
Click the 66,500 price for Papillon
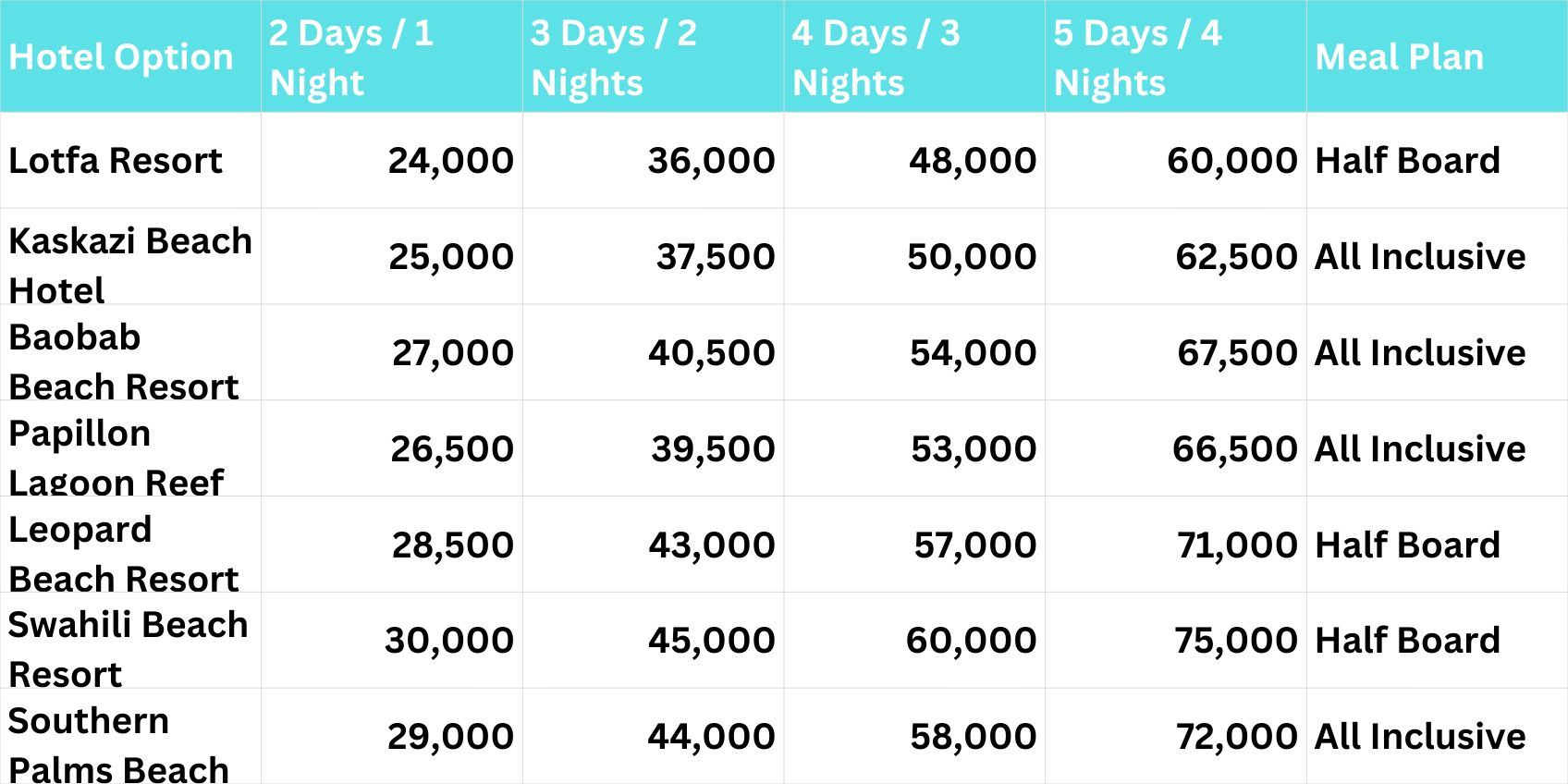coord(1234,449)
